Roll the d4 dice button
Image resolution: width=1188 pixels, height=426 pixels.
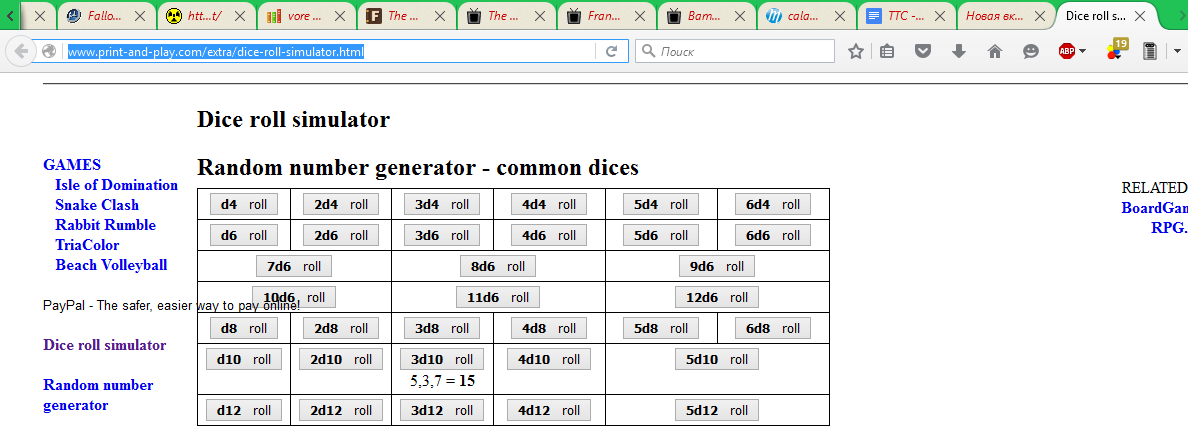click(x=244, y=205)
